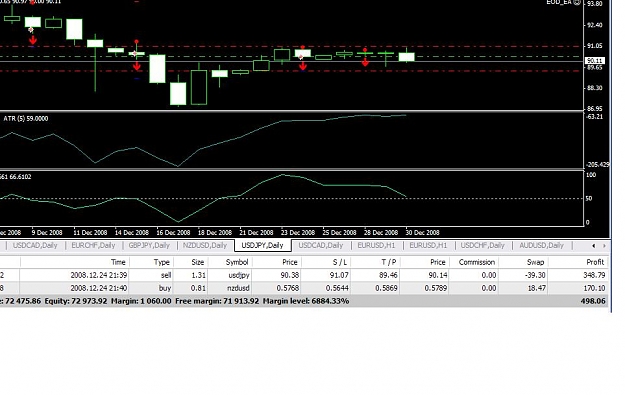Click total profit 498.06 in summary row
625x395 pixels.
[x=593, y=301]
